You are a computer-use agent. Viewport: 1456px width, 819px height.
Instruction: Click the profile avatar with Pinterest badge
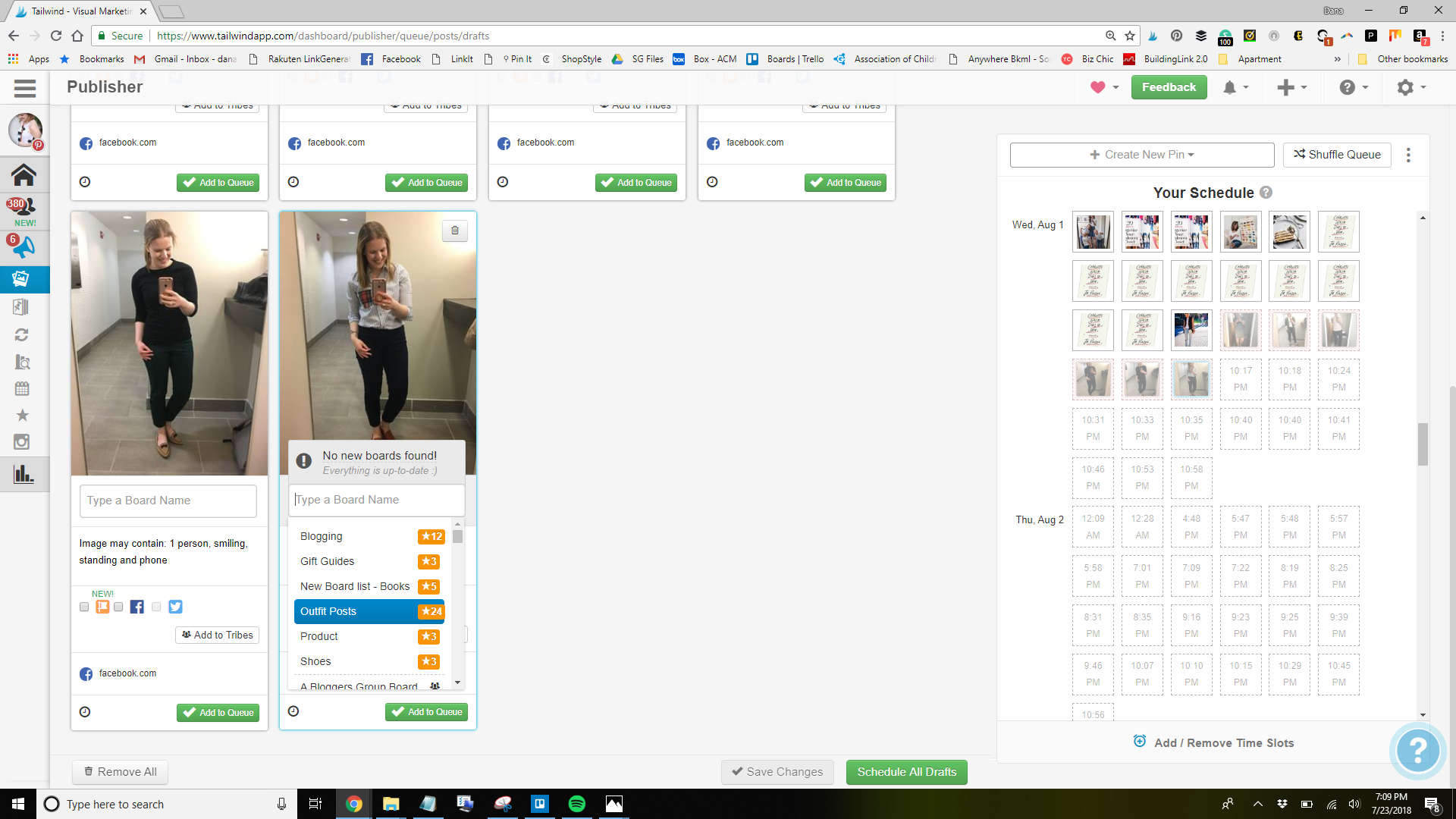coord(25,130)
